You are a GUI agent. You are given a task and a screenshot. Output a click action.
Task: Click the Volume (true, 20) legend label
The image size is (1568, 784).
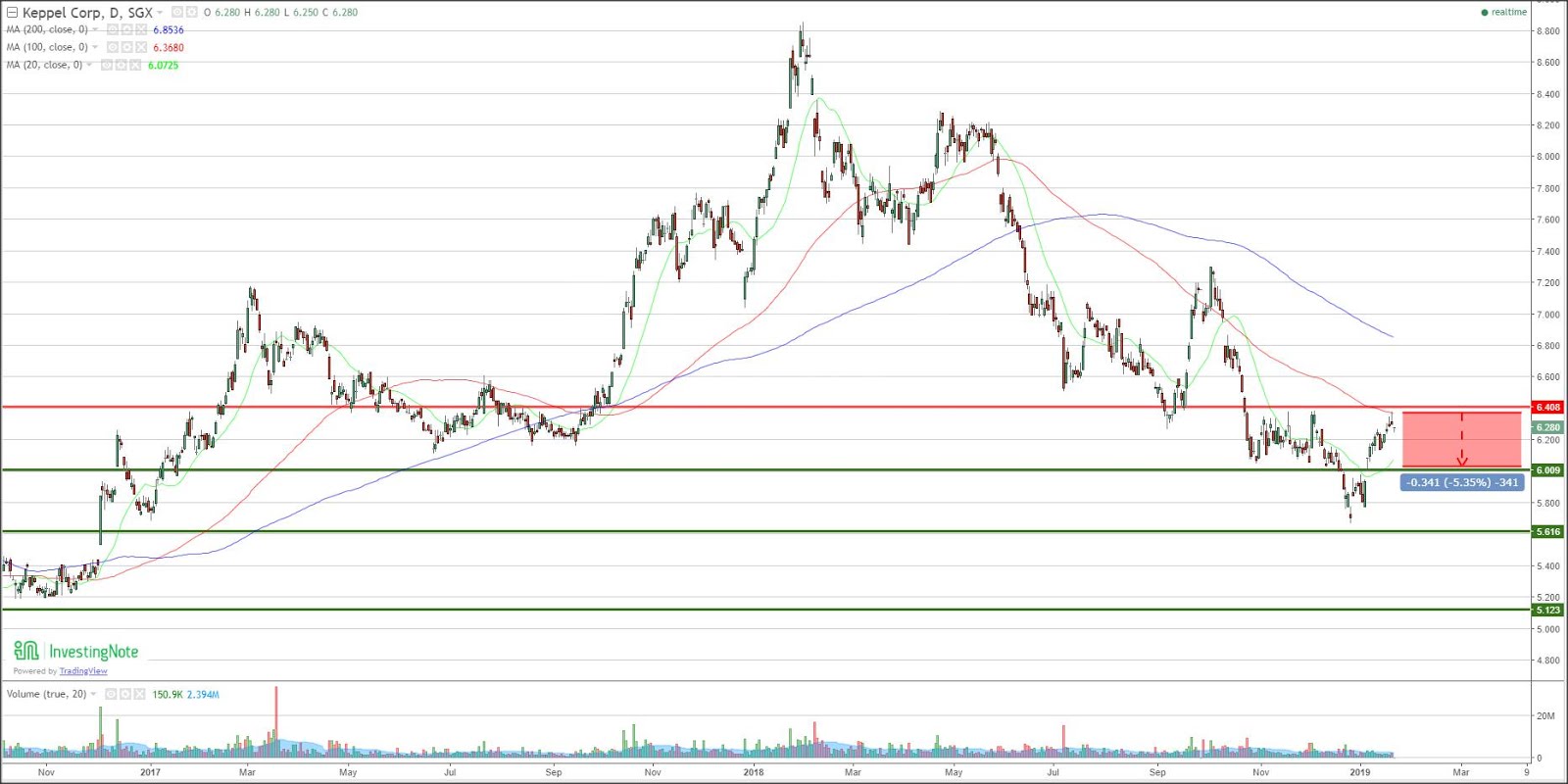point(46,694)
